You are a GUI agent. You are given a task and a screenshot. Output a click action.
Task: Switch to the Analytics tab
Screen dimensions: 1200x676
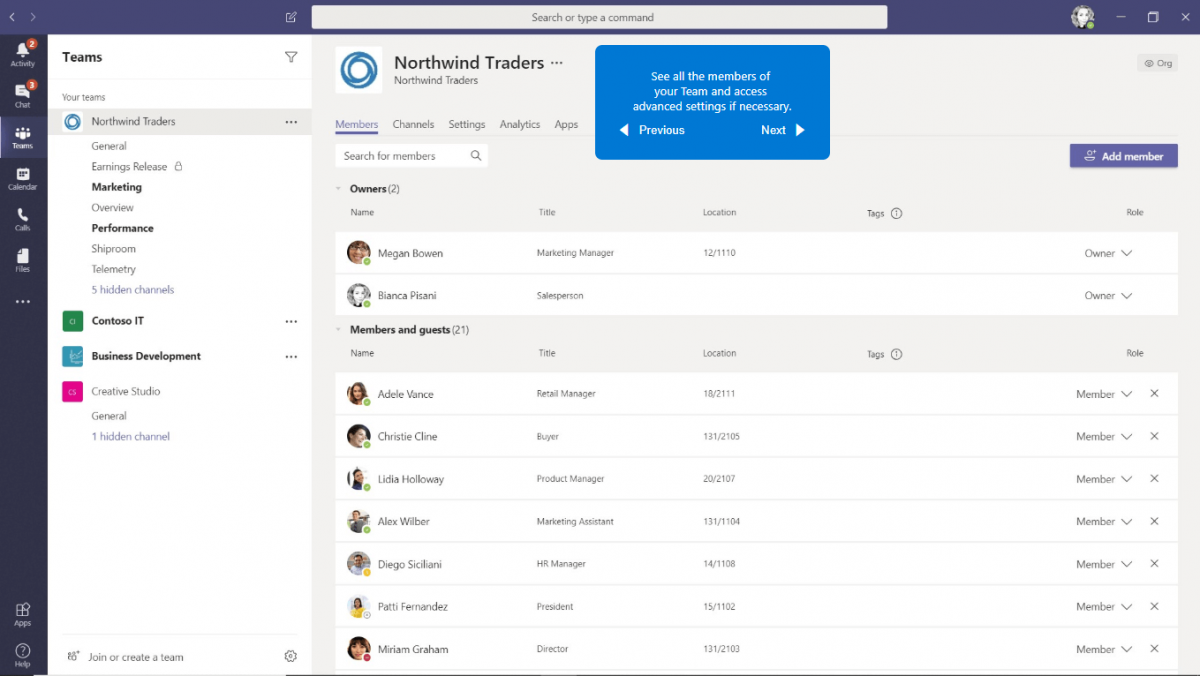pyautogui.click(x=519, y=124)
